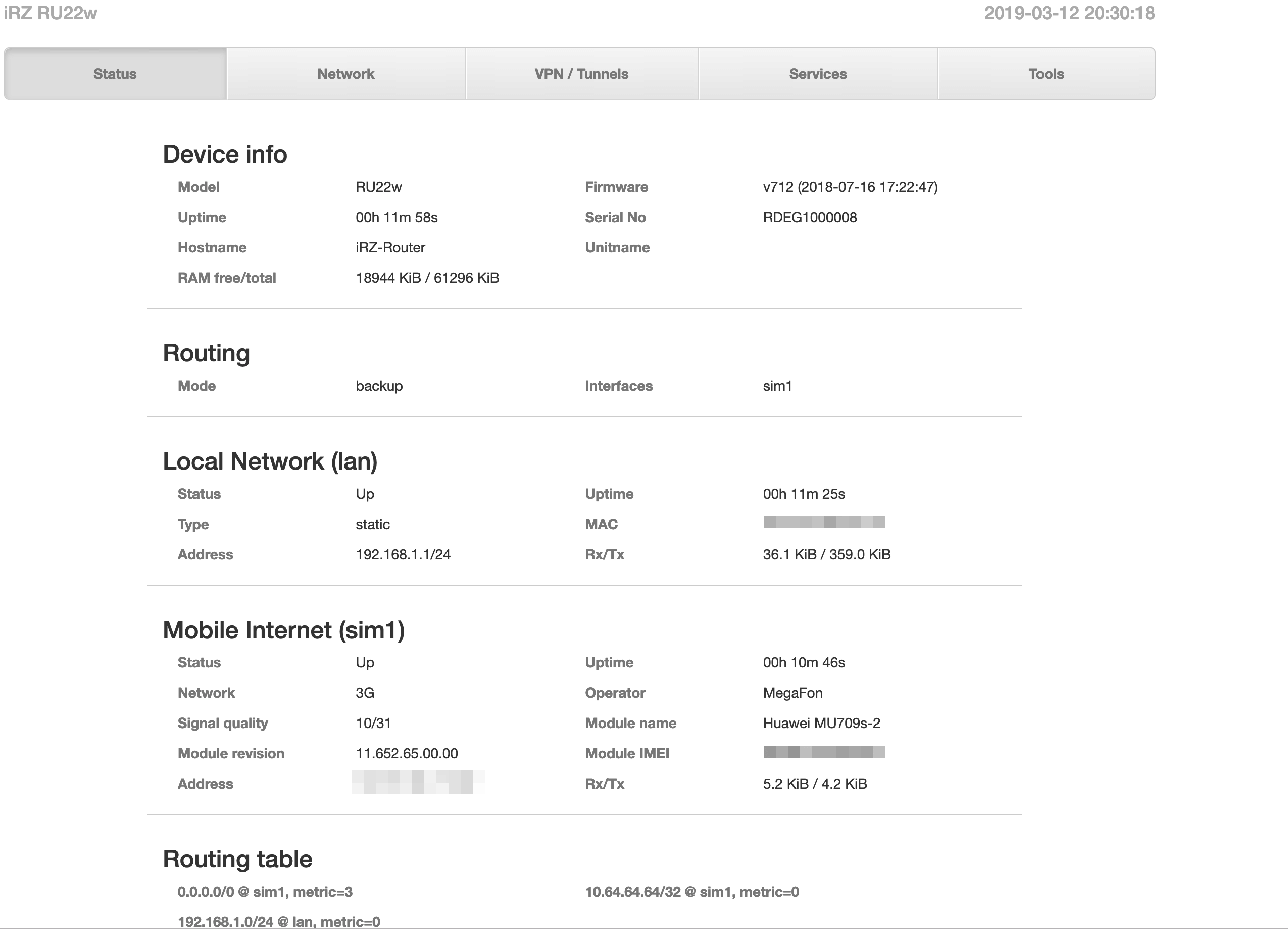Click the blurred Module IMEI value
1288x930 pixels.
[823, 753]
